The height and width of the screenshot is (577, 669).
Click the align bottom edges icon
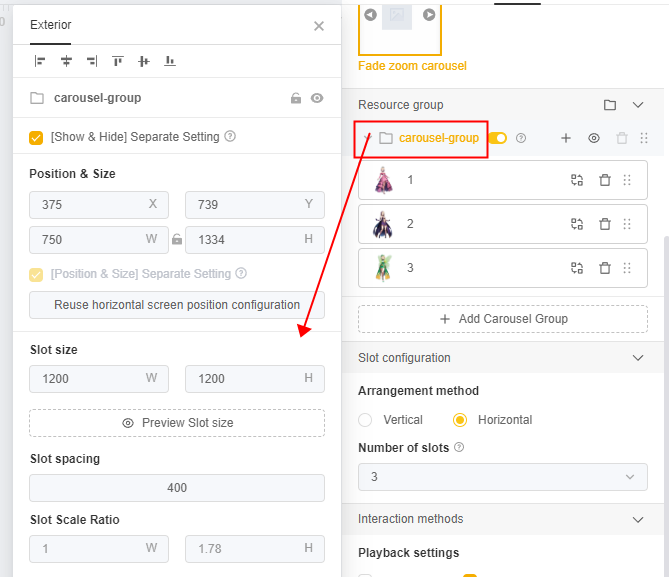[x=170, y=61]
